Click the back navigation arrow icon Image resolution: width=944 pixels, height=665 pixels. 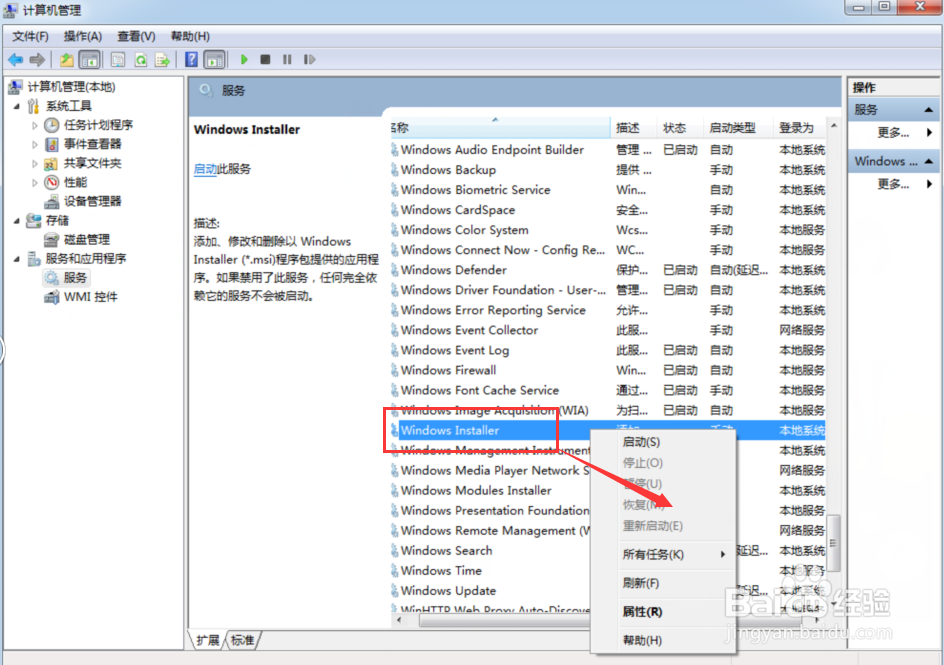[x=15, y=59]
